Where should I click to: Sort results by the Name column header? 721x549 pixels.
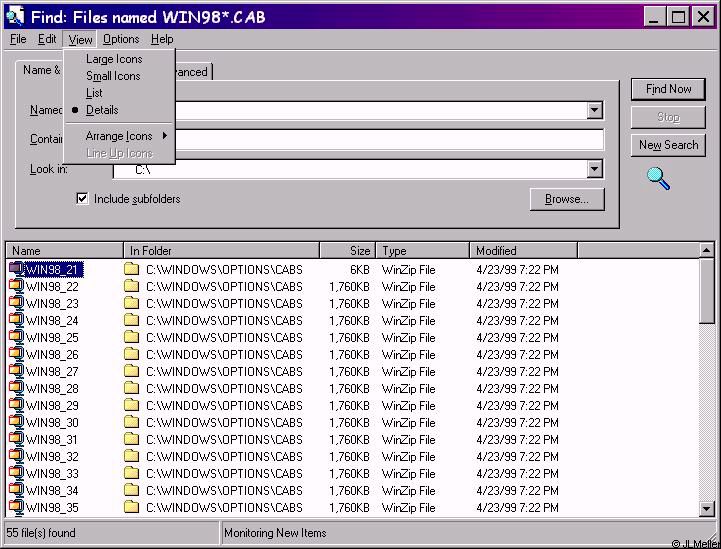click(65, 251)
